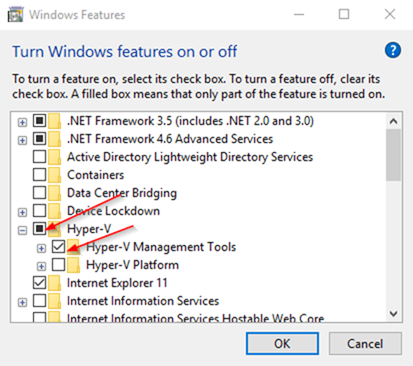Expand the Hyper-V Management Tools node

pos(41,248)
